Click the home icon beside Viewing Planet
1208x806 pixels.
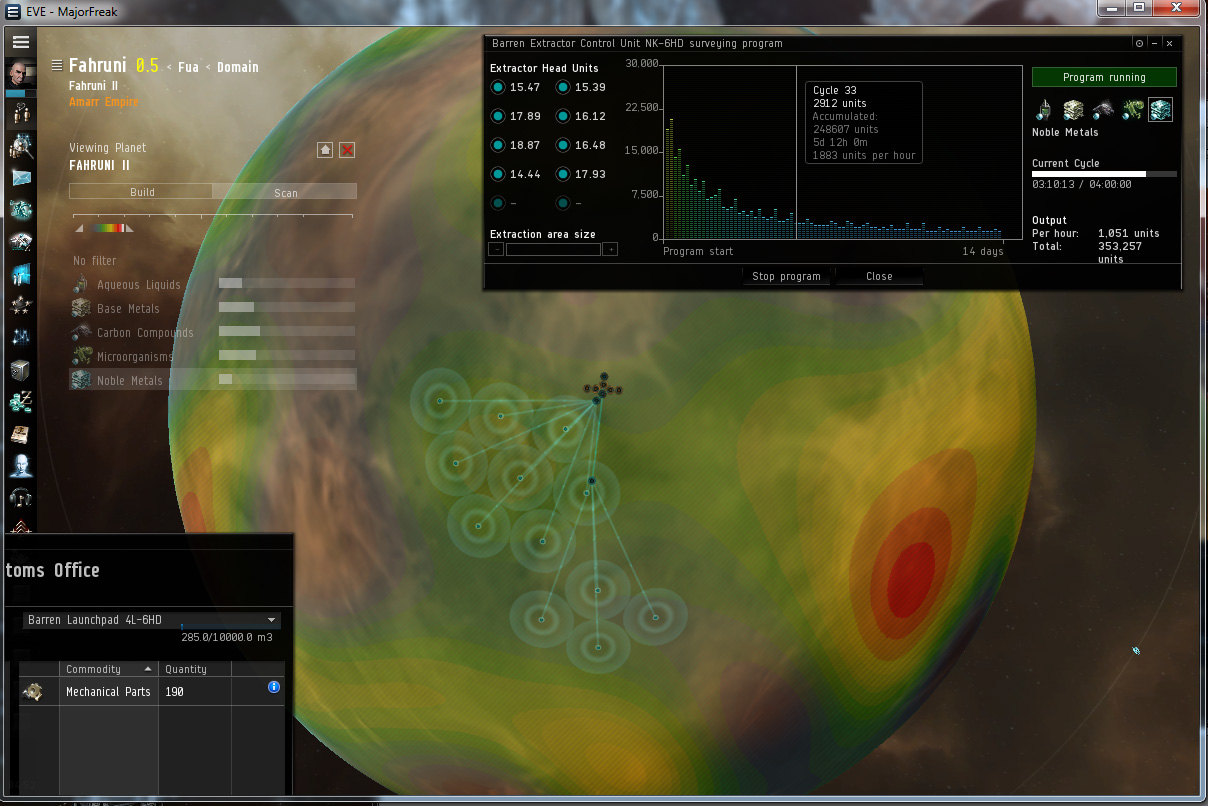coord(325,149)
